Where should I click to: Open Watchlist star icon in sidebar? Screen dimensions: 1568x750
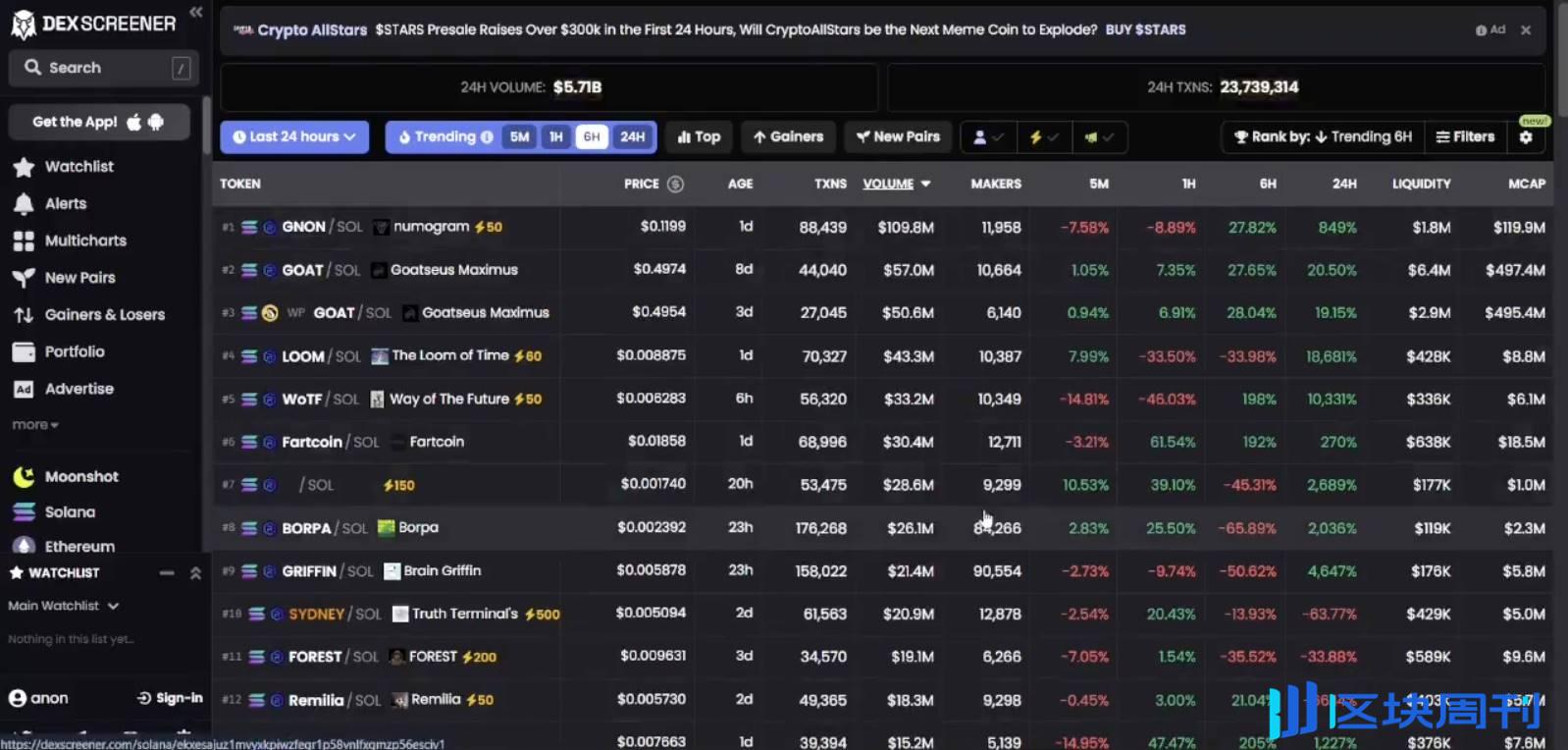[24, 167]
